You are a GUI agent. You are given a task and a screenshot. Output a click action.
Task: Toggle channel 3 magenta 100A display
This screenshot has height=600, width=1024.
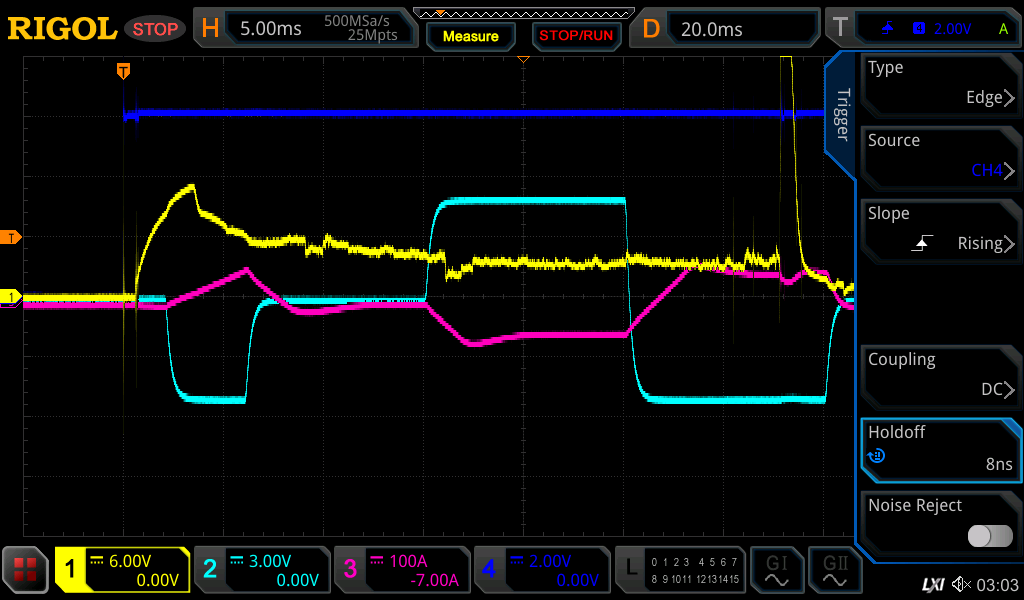pos(402,570)
